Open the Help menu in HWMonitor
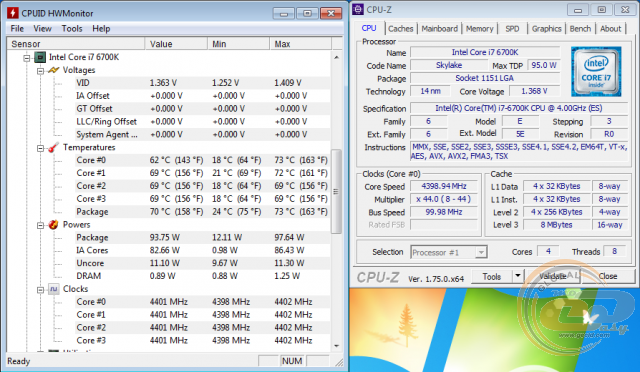The width and height of the screenshot is (640, 372). [101, 29]
